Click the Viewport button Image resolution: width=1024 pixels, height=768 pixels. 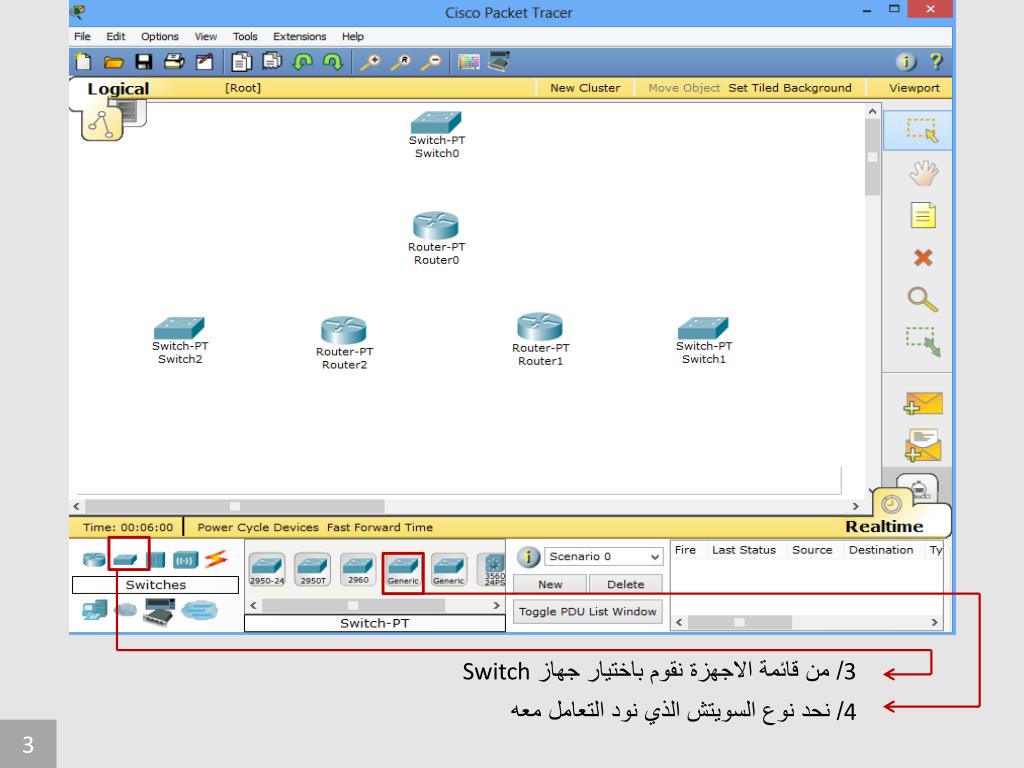coord(914,88)
